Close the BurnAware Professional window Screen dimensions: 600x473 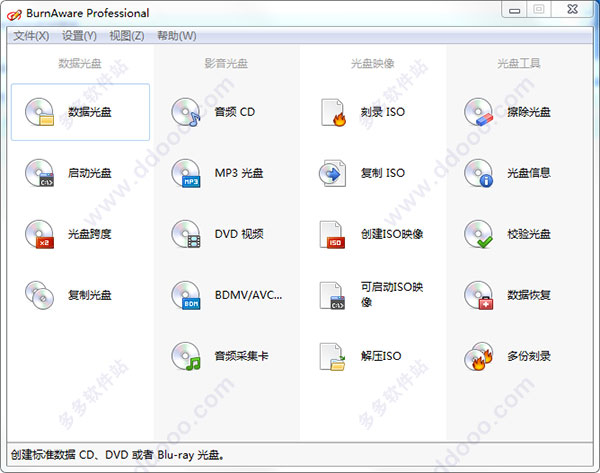(573, 10)
